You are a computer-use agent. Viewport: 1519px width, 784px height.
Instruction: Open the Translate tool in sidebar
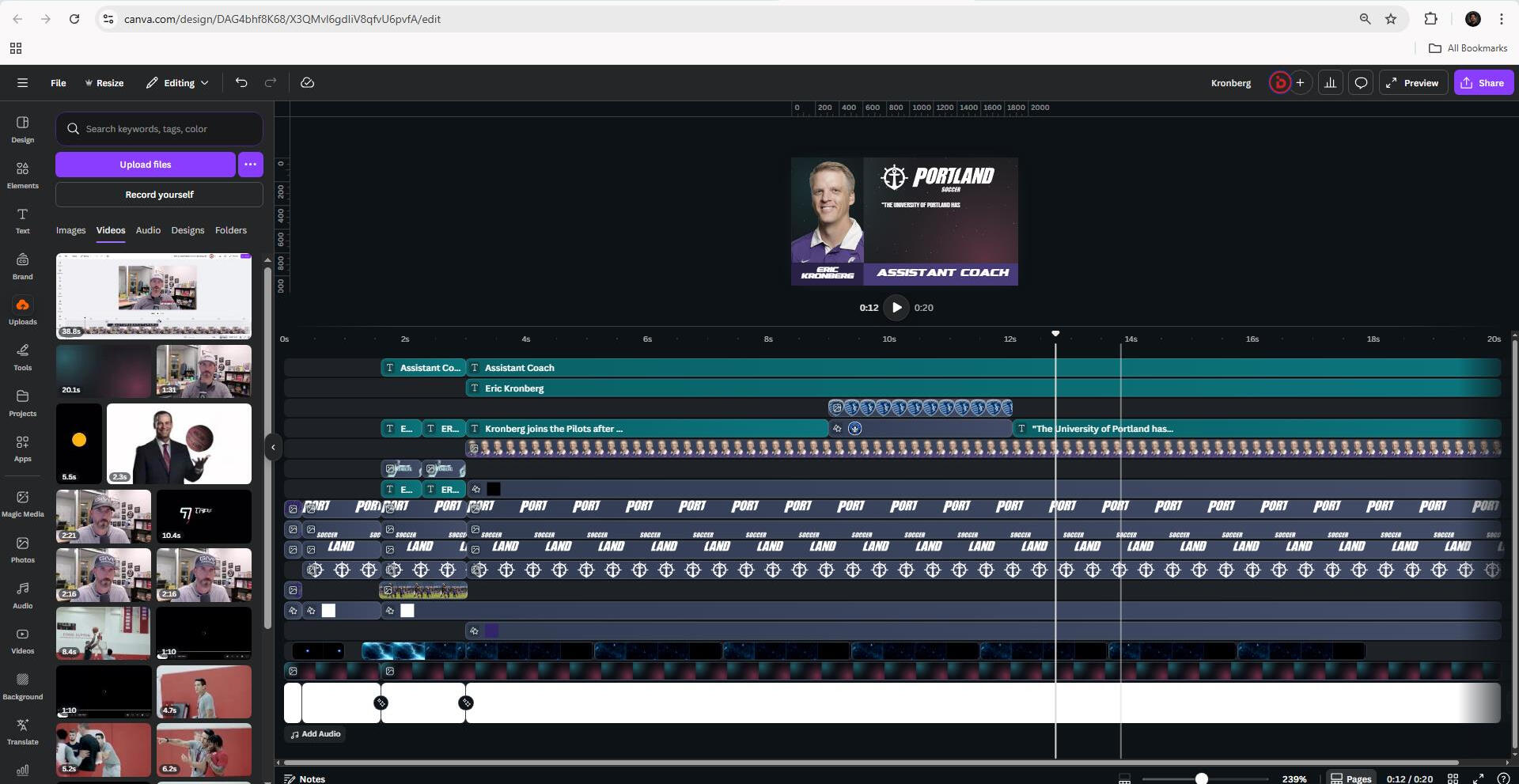pos(22,731)
